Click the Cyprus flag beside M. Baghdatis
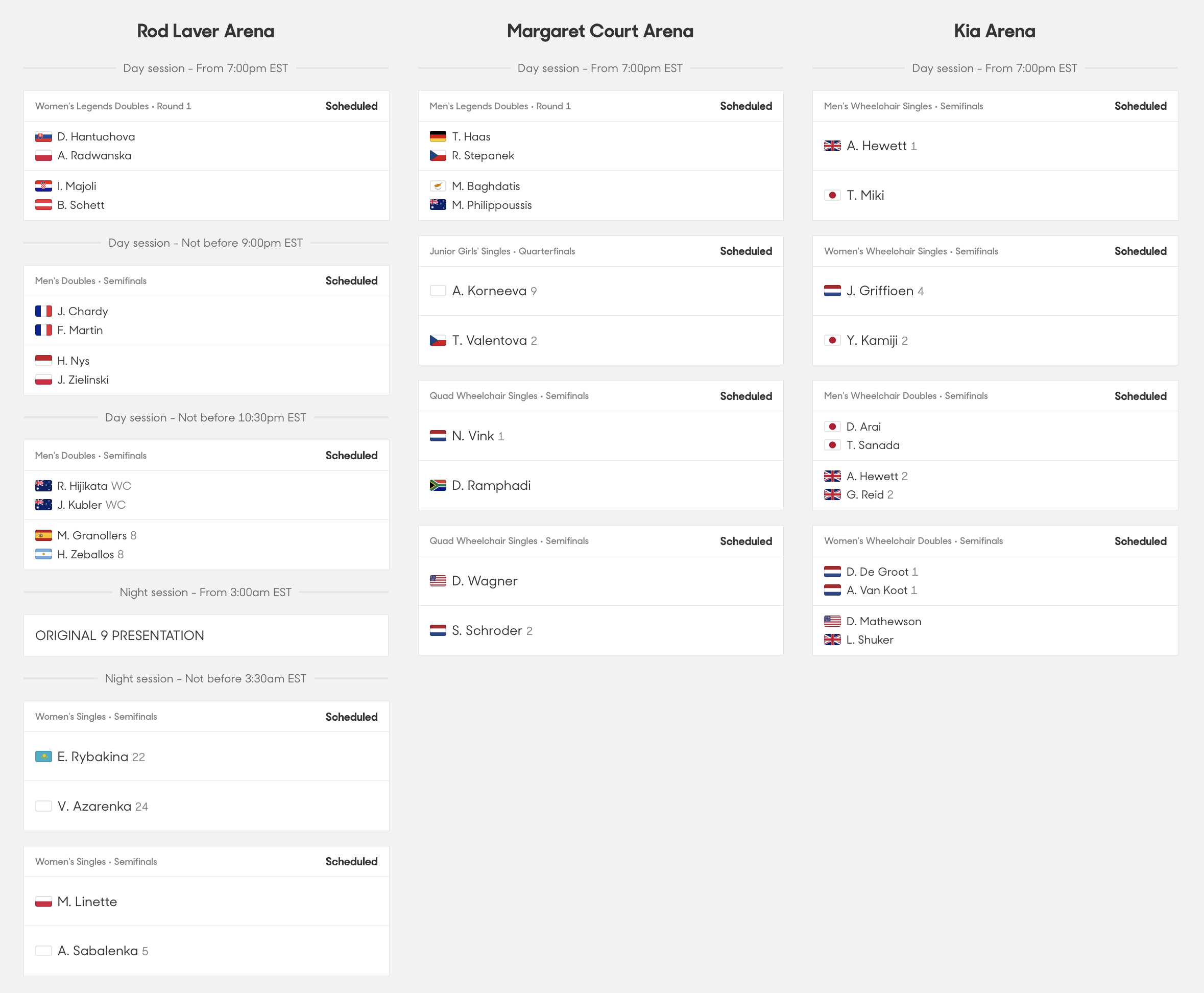Viewport: 1204px width, 993px height. click(x=438, y=186)
